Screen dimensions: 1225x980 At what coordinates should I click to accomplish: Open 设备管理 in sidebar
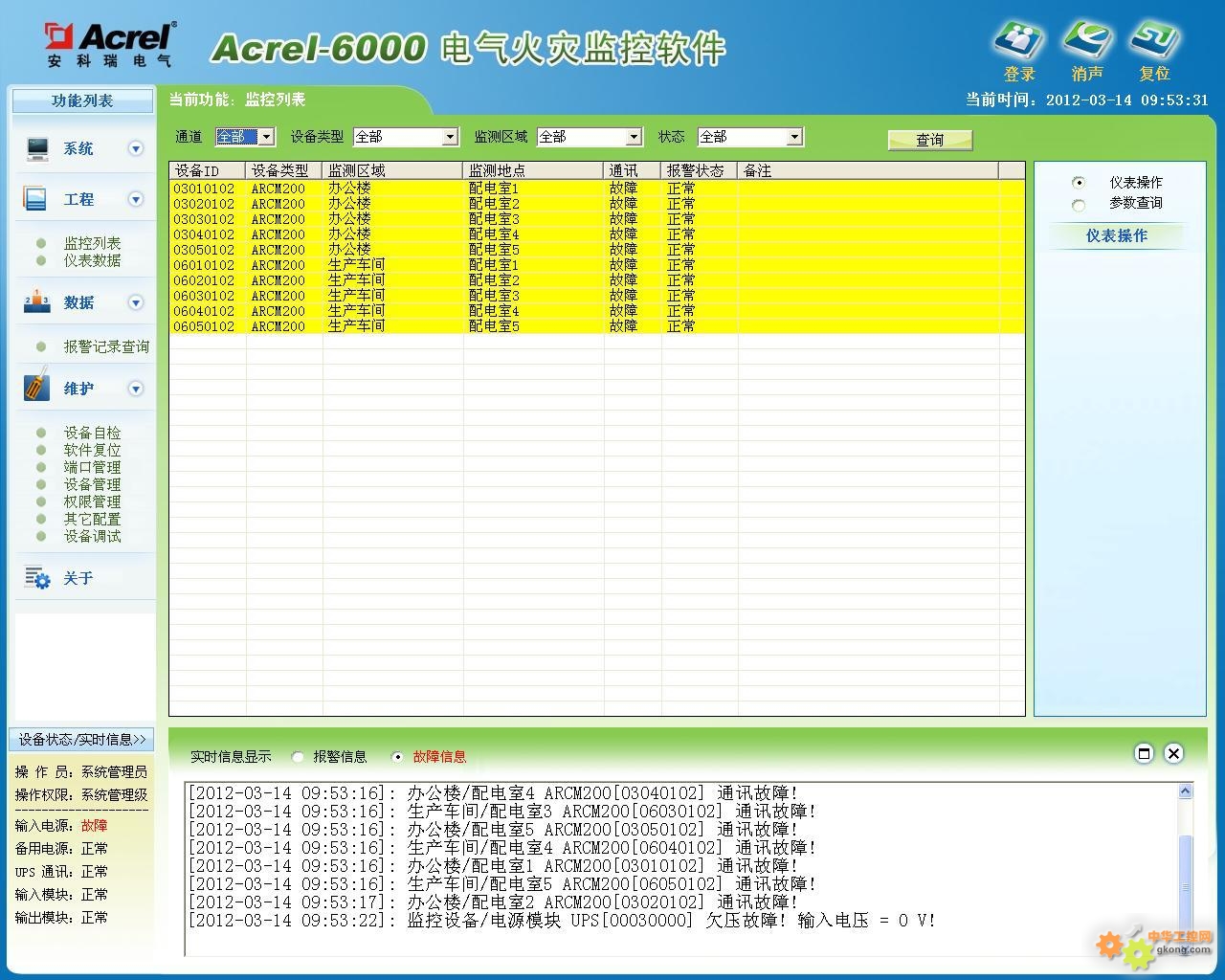pyautogui.click(x=92, y=484)
